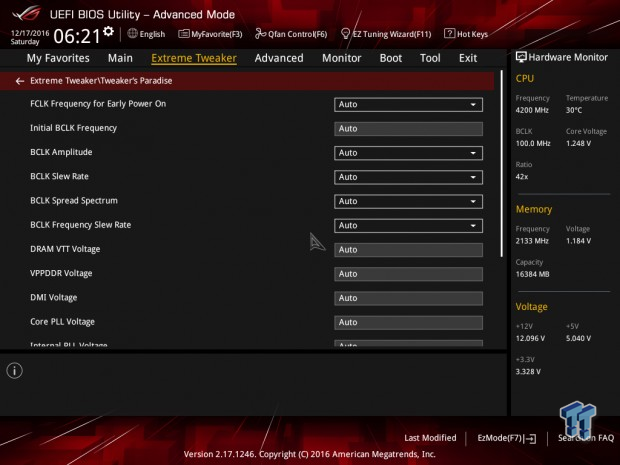Click the 5.040 V reading
The width and height of the screenshot is (620, 465).
click(578, 338)
